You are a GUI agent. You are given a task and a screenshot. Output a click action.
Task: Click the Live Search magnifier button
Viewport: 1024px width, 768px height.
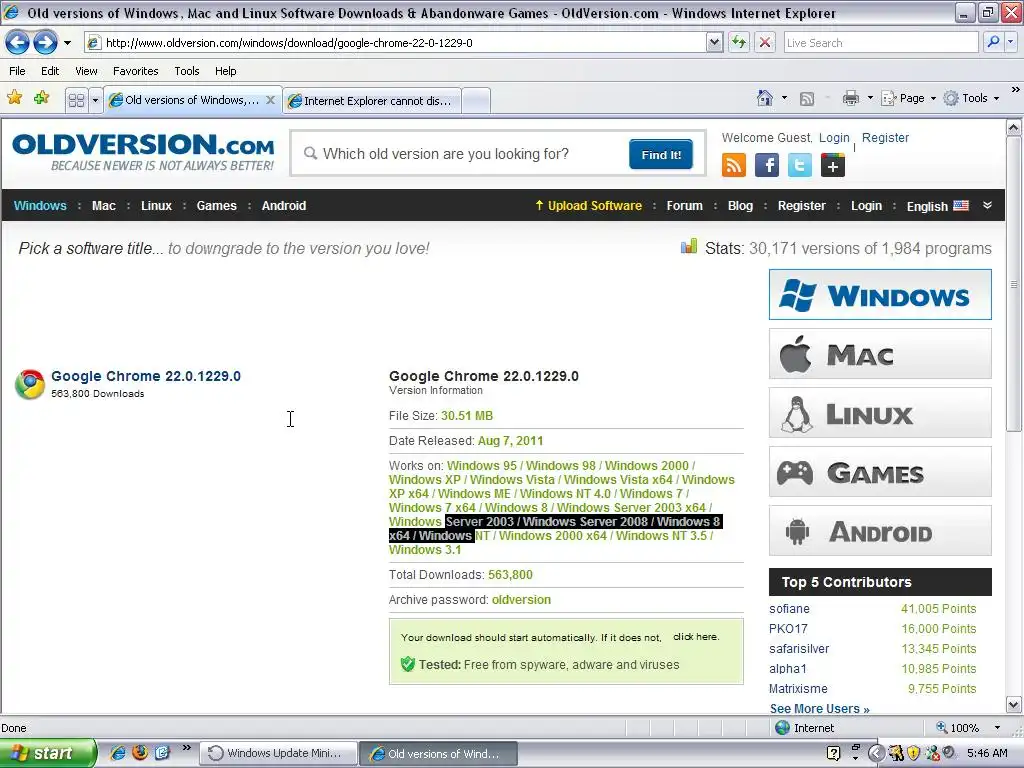(x=993, y=42)
